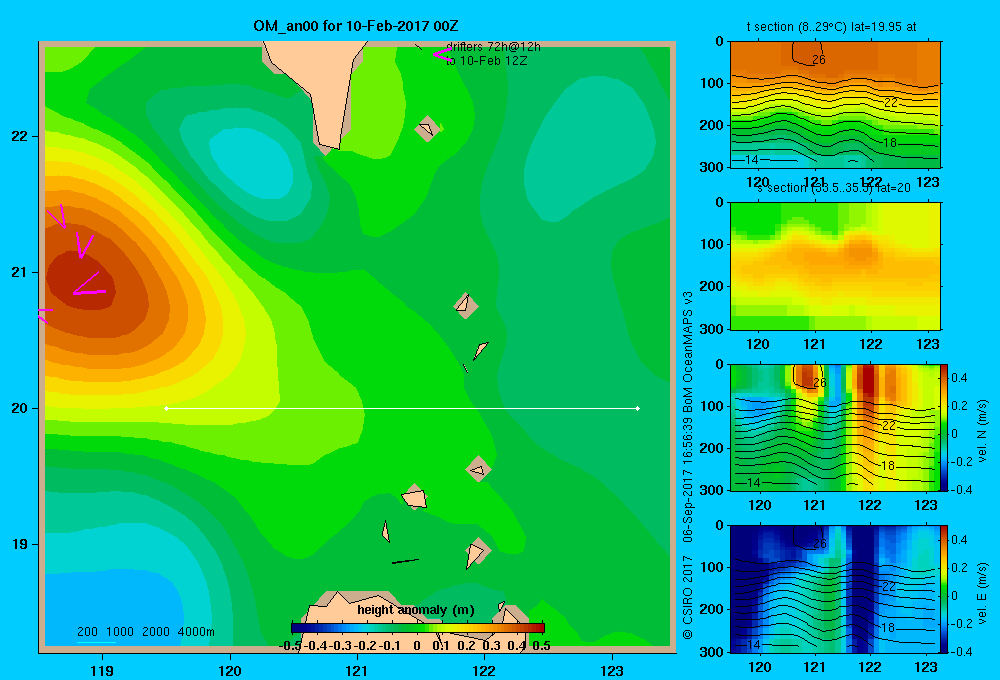Image resolution: width=1000 pixels, height=680 pixels.
Task: Click the "0.4" tick on the vel. N colorbar
Action: click(x=959, y=378)
